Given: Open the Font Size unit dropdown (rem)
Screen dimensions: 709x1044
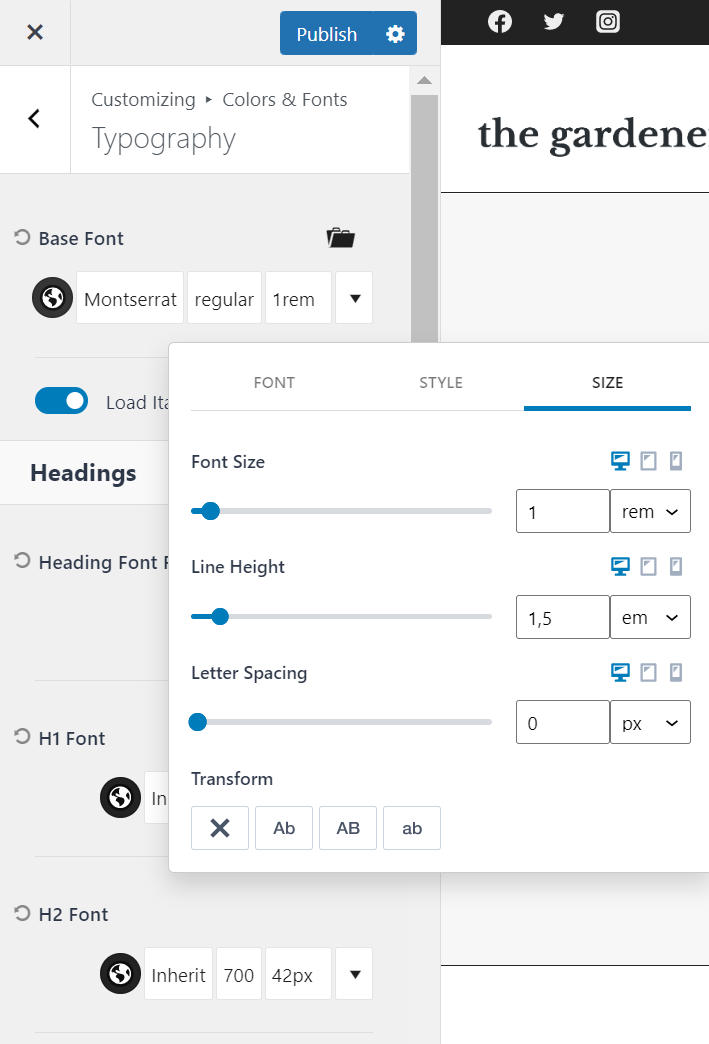Looking at the screenshot, I should pyautogui.click(x=650, y=512).
